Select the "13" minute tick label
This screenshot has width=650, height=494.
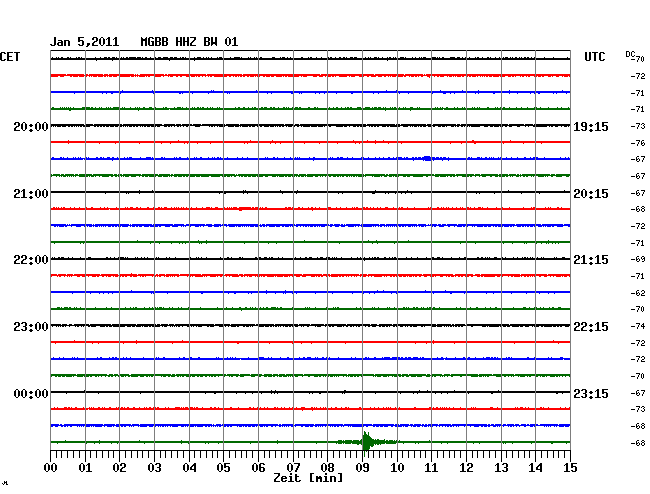[501, 467]
